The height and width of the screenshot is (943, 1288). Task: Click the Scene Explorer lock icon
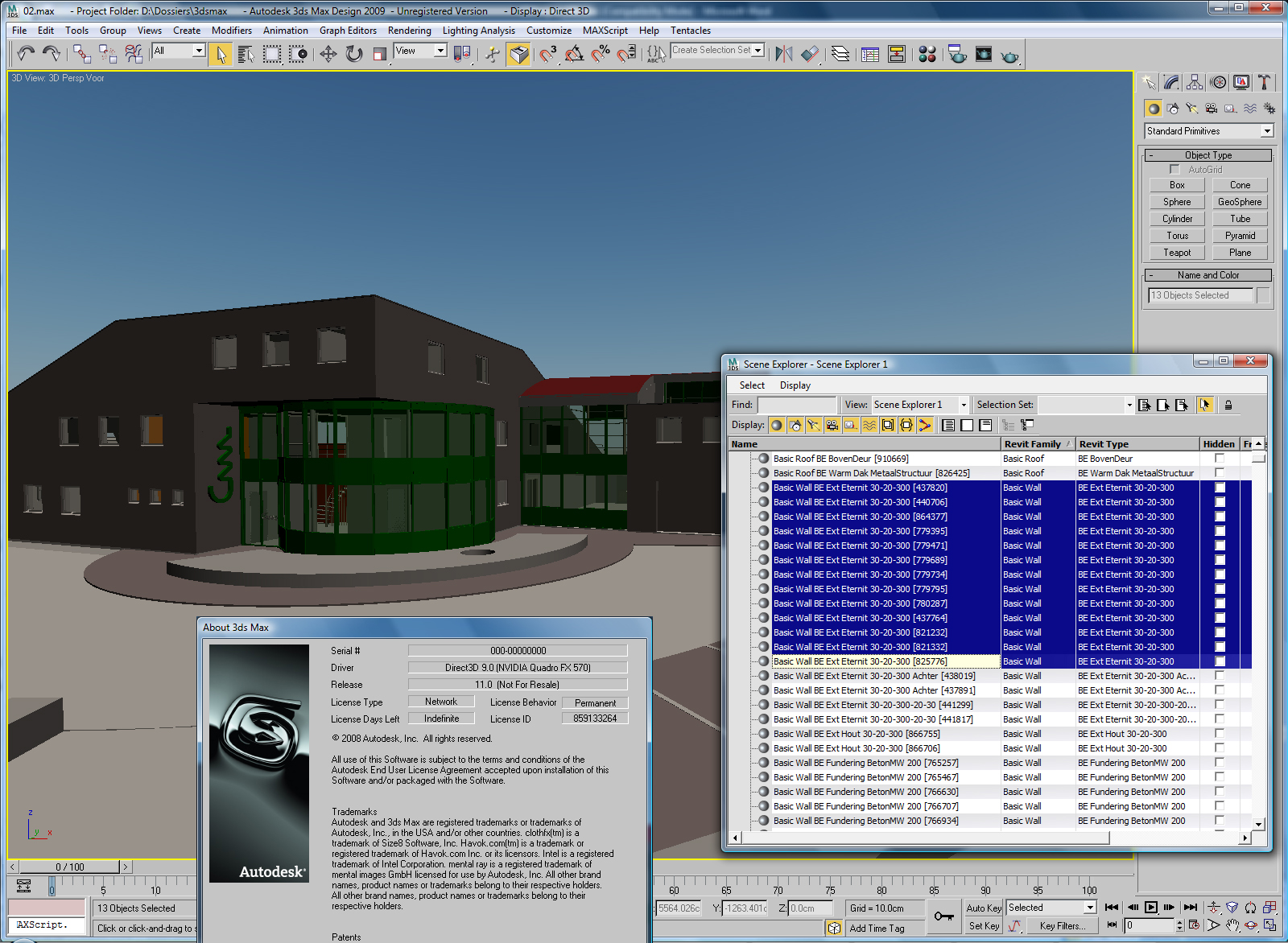pyautogui.click(x=1228, y=405)
